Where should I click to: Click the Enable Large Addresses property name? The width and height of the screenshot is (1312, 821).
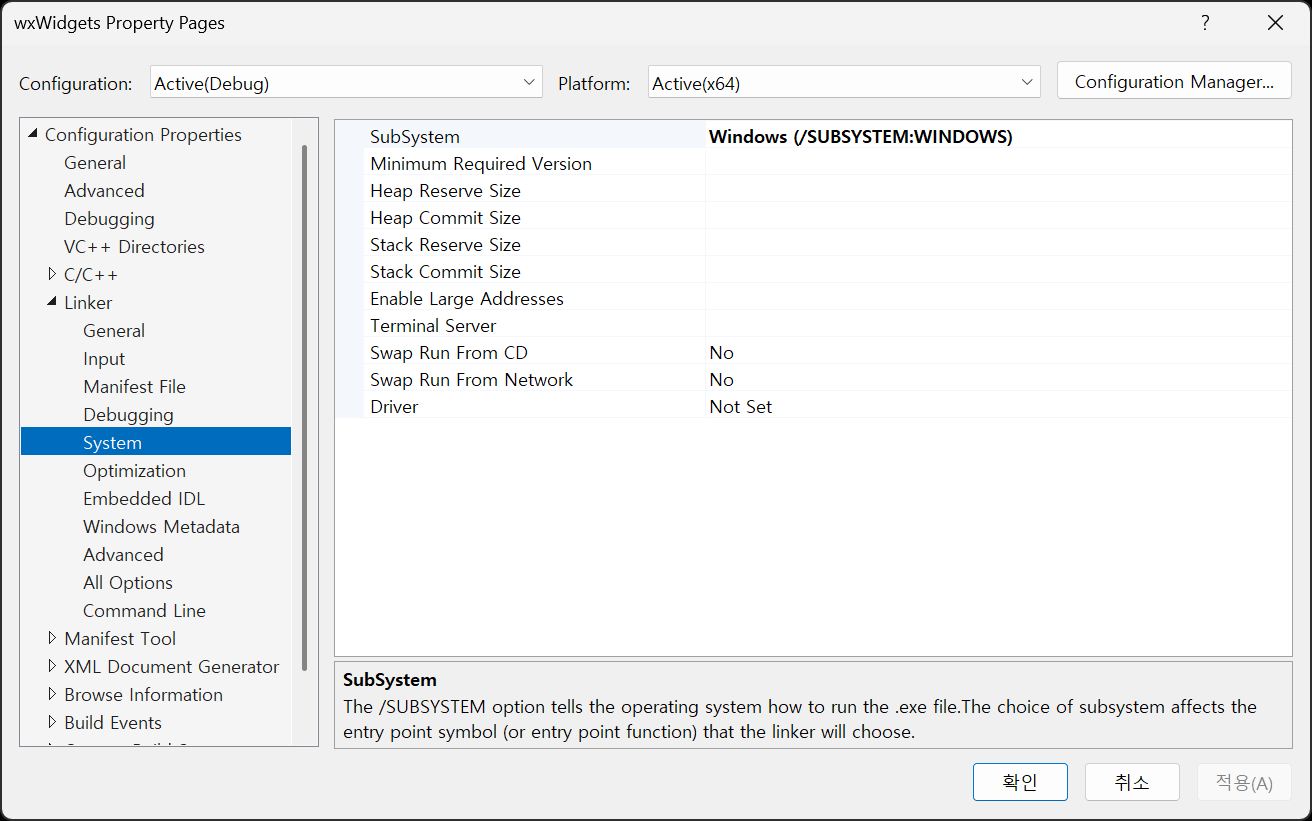467,299
